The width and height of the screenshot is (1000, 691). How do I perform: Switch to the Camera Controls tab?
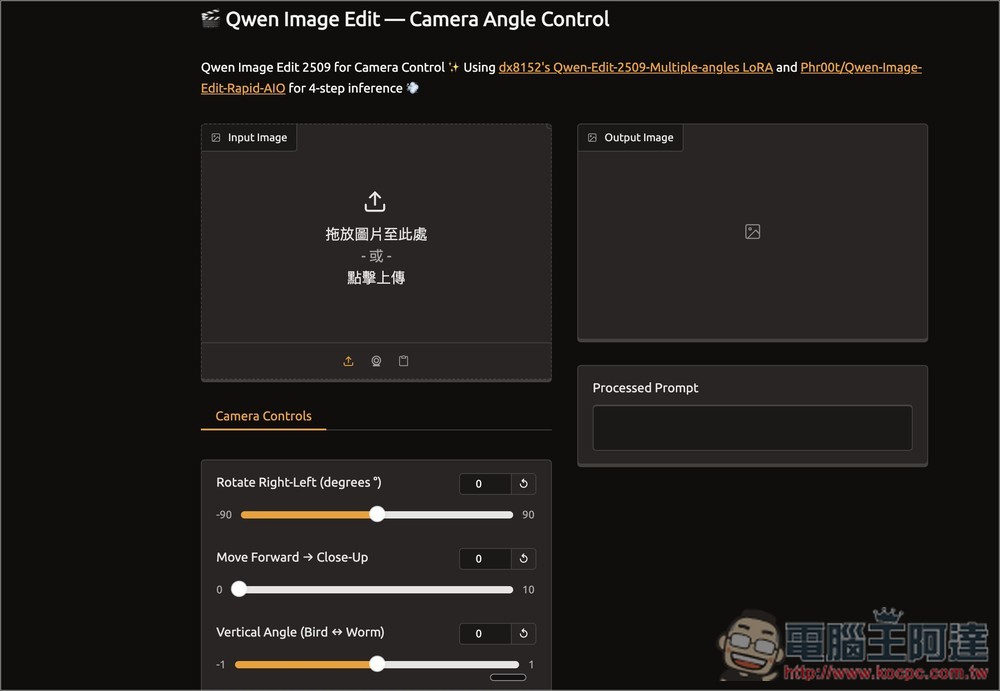[263, 416]
